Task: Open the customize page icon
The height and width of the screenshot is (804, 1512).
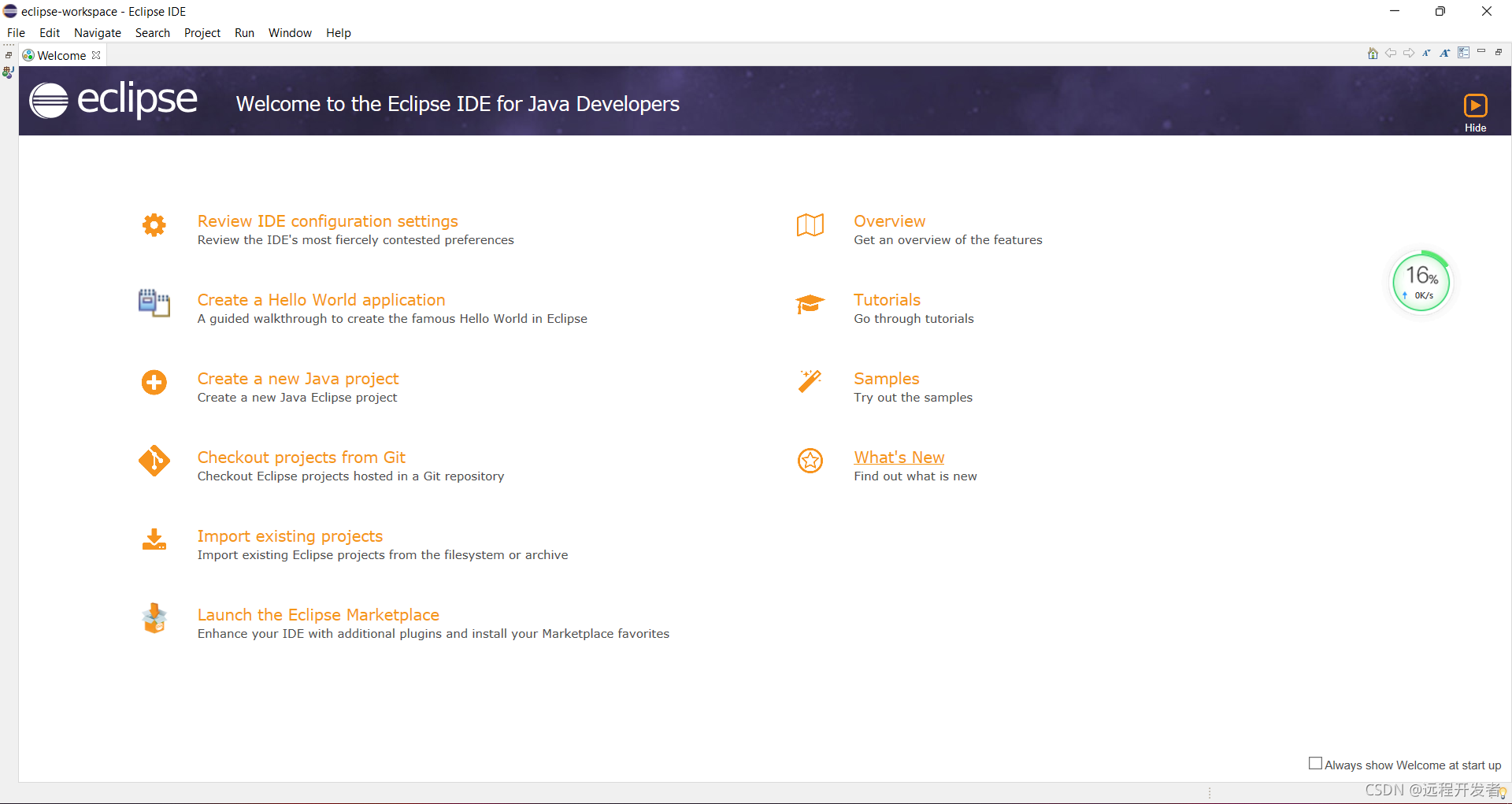Action: click(1463, 53)
